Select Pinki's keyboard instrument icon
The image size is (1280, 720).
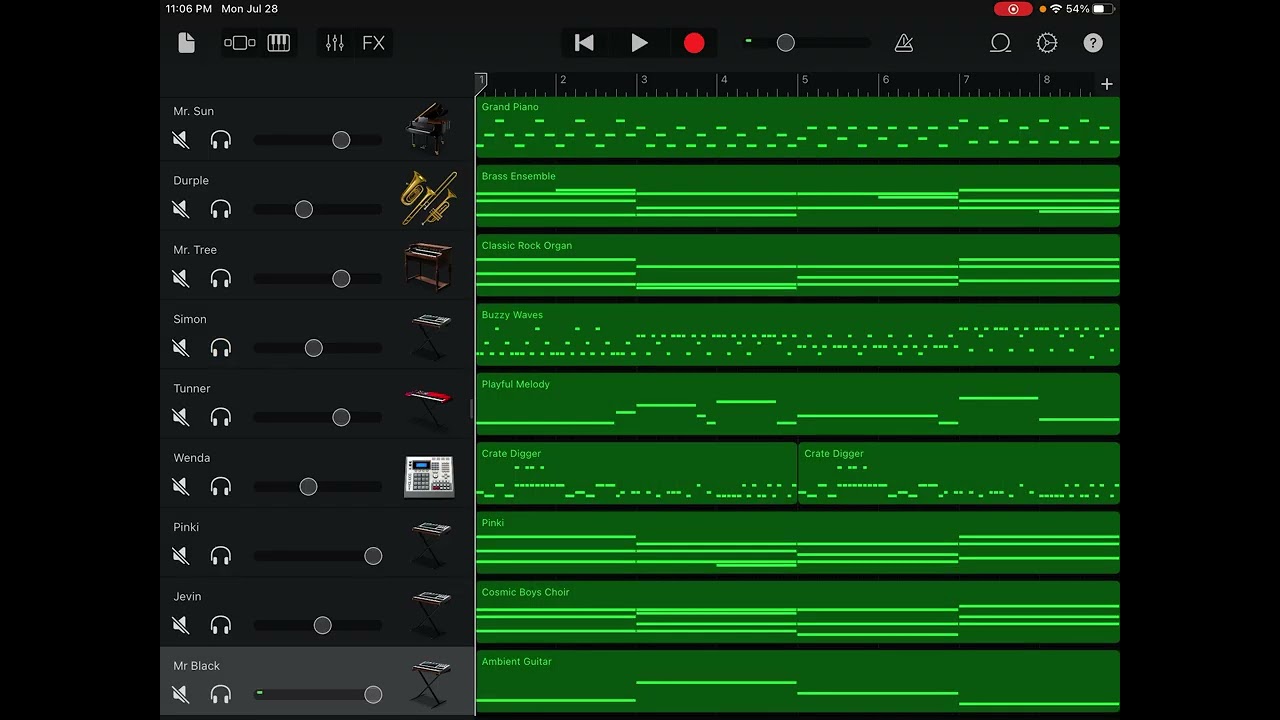pyautogui.click(x=431, y=545)
